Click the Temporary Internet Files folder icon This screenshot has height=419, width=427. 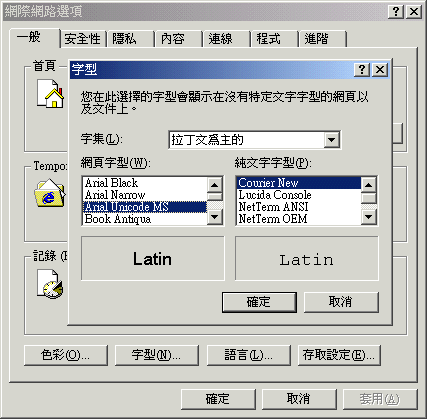coord(50,193)
